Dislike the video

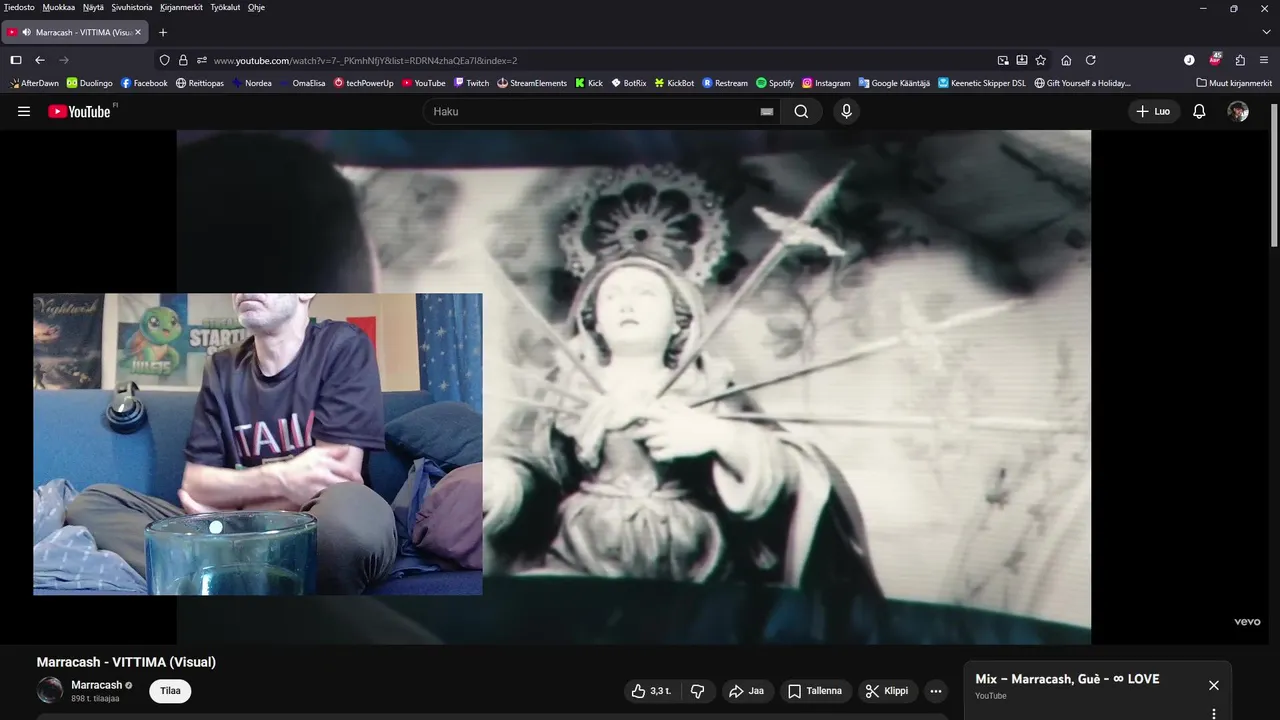point(698,691)
